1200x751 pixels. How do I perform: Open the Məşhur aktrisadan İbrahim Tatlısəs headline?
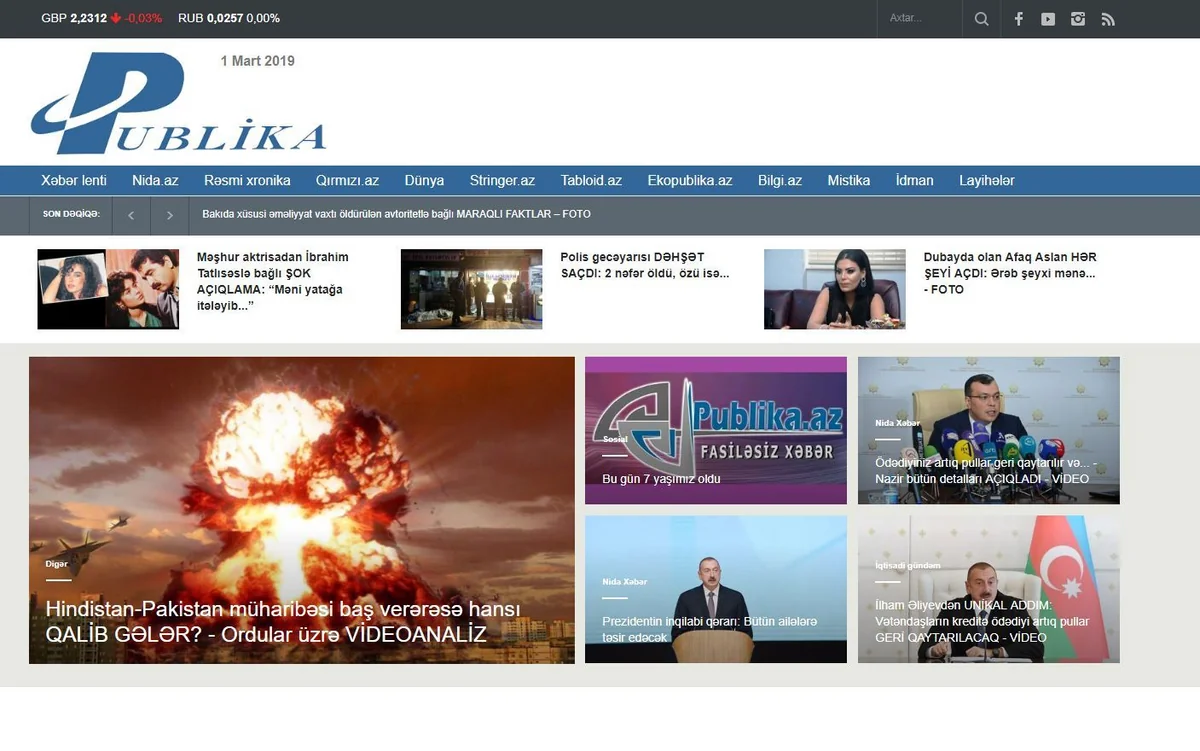[273, 281]
